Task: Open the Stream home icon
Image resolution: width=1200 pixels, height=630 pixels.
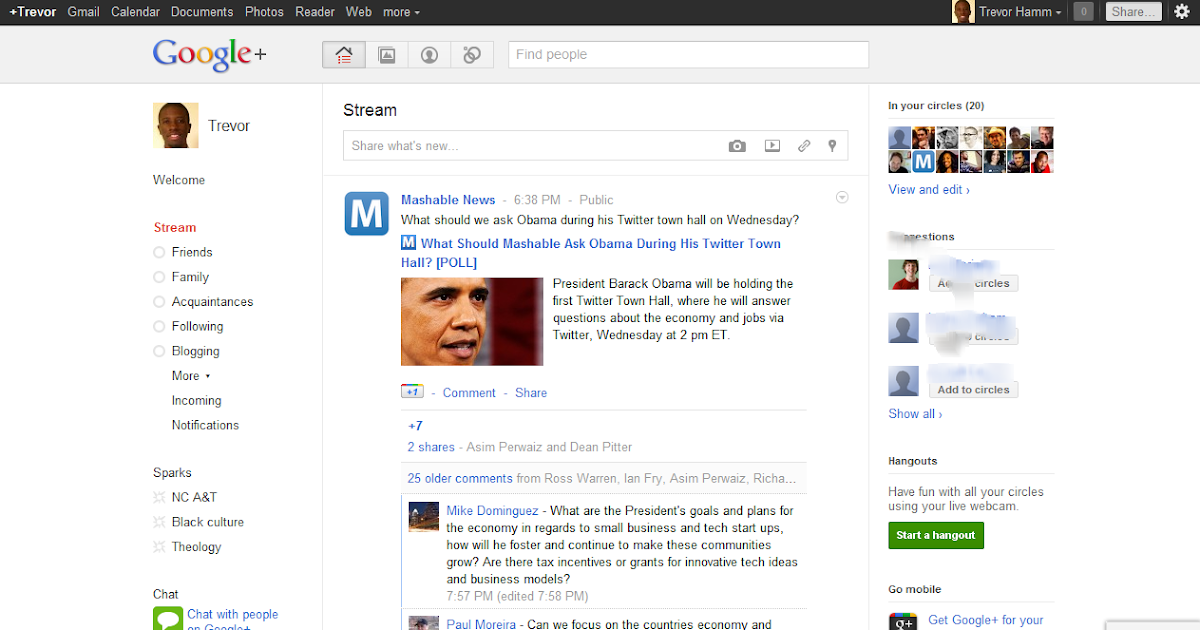Action: 343,55
